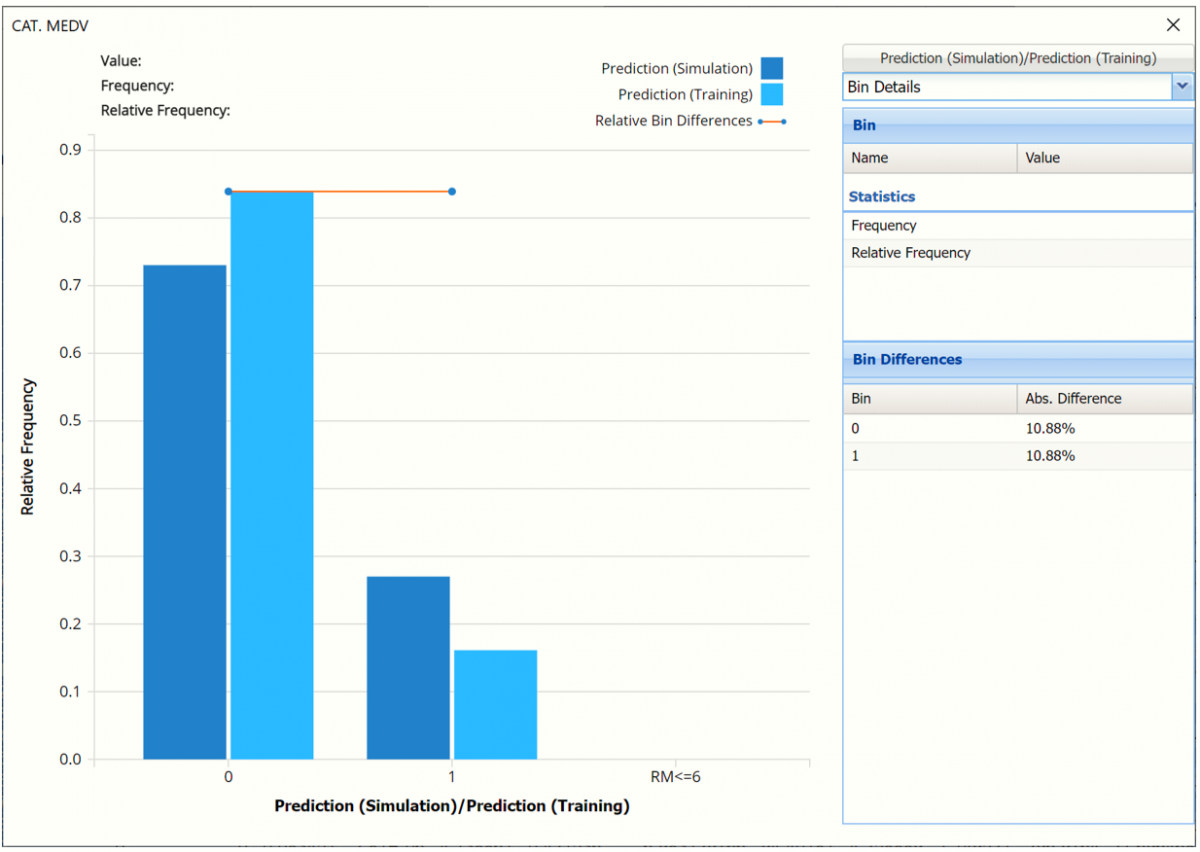Collapse the Bin Differences section header

(x=1017, y=359)
